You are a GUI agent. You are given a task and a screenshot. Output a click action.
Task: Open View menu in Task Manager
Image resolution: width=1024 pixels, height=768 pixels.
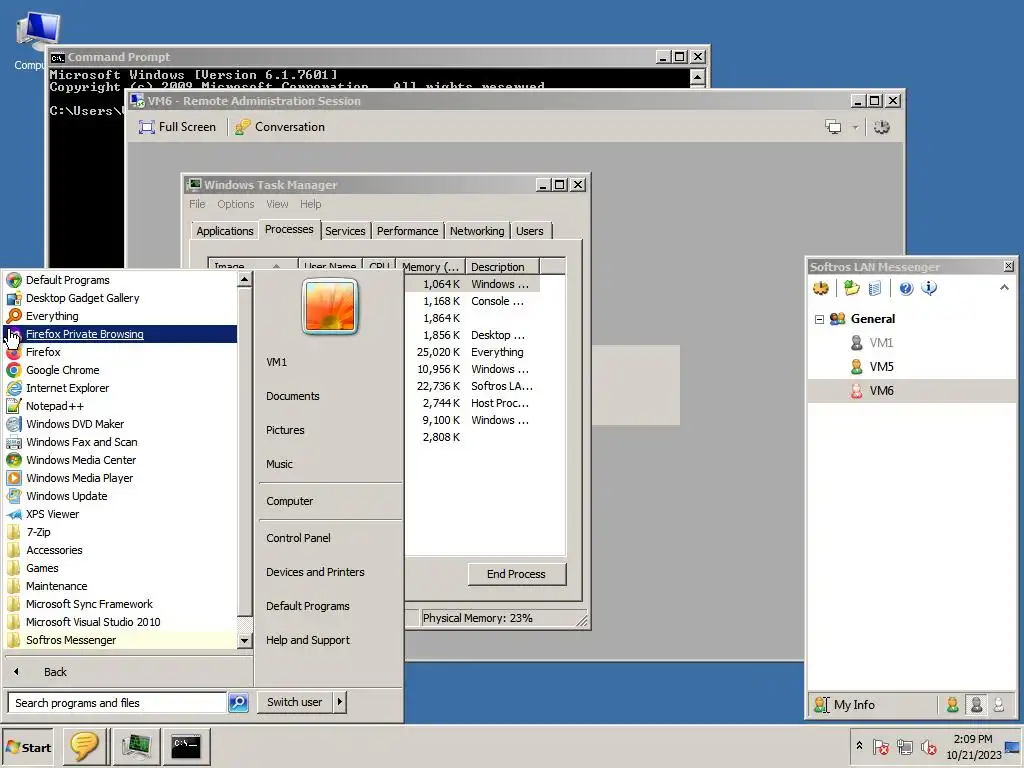pyautogui.click(x=277, y=204)
